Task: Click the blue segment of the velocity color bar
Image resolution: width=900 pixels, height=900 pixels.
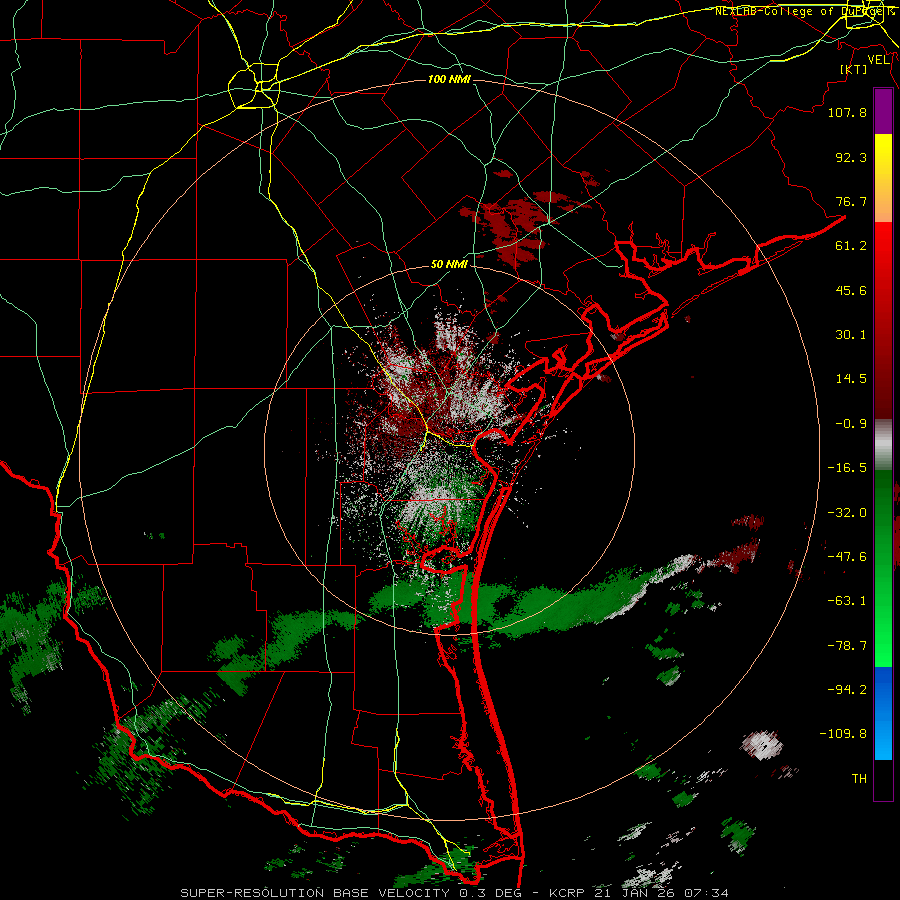Action: [883, 713]
